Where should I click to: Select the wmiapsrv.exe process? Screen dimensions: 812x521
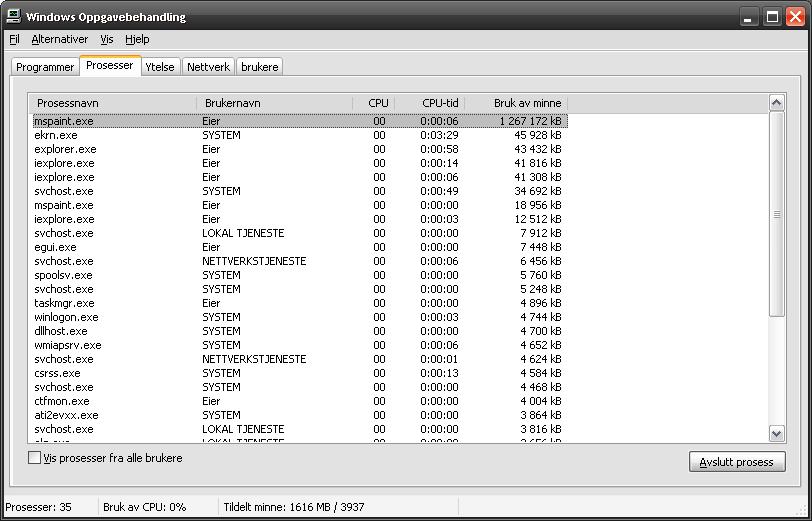(300, 345)
